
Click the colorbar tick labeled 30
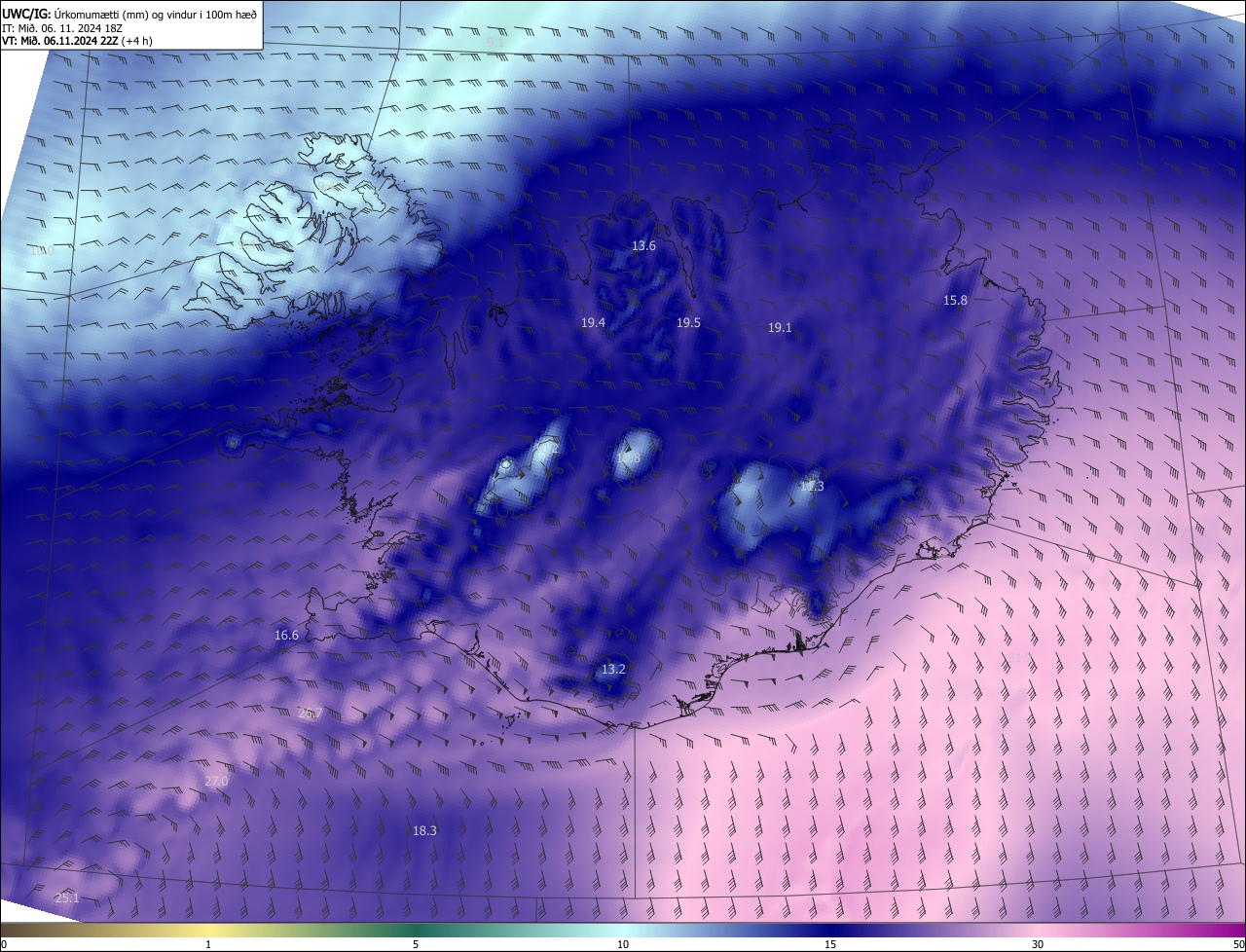point(1038,944)
